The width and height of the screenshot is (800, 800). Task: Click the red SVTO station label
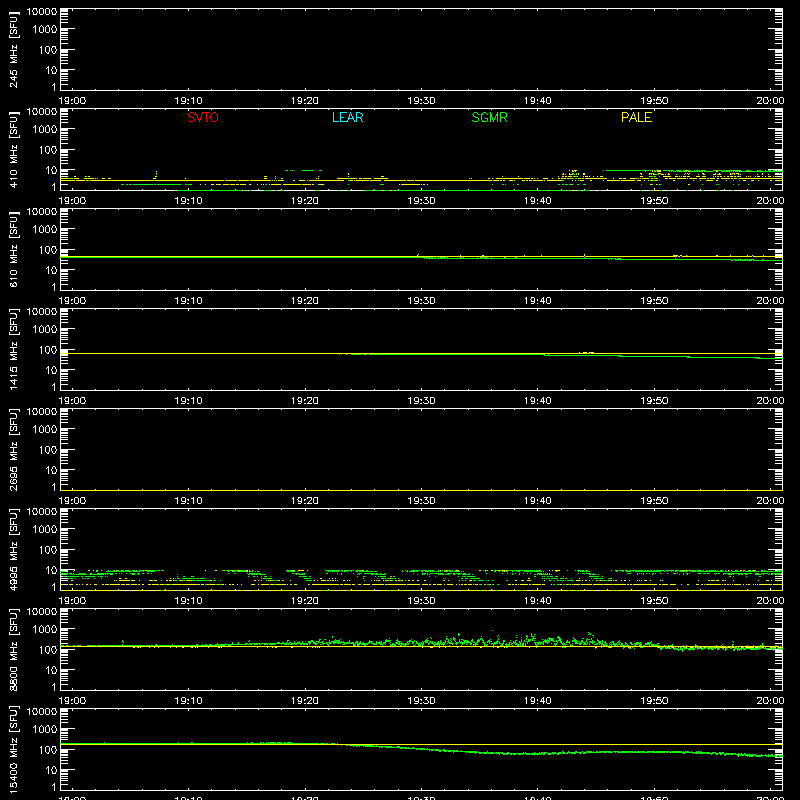203,117
